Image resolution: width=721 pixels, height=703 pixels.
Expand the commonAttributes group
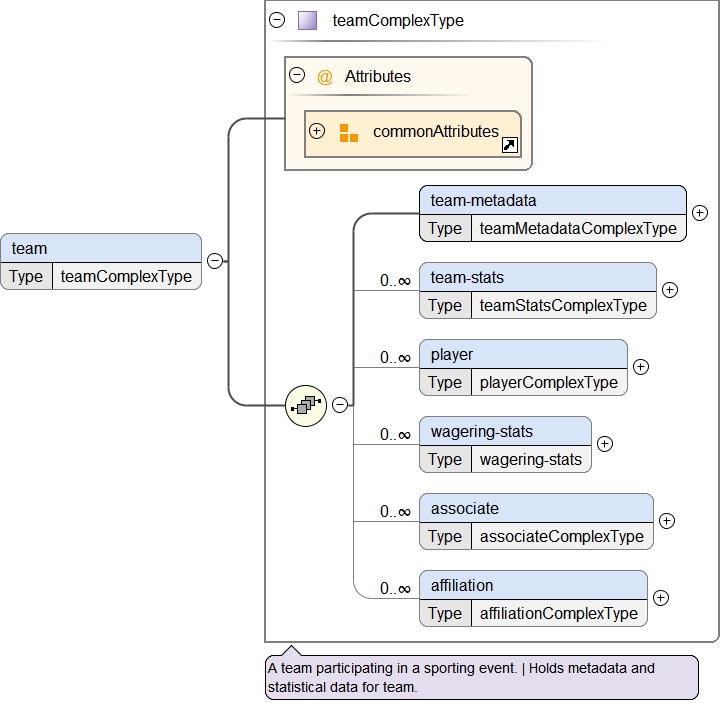point(317,131)
